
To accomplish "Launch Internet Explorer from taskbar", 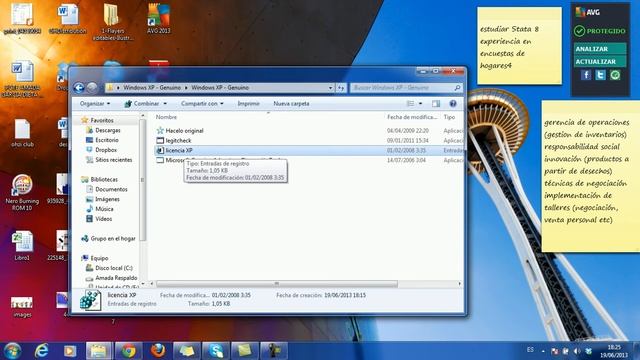I will tap(41, 351).
